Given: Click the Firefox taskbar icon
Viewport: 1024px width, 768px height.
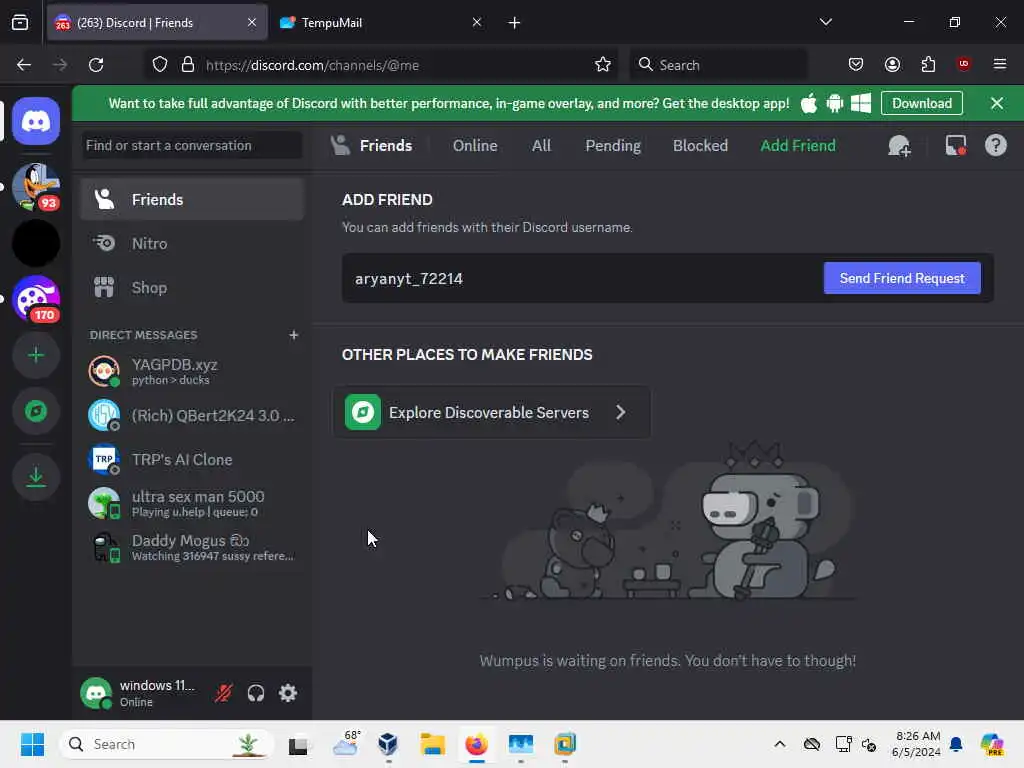Looking at the screenshot, I should click(x=477, y=744).
